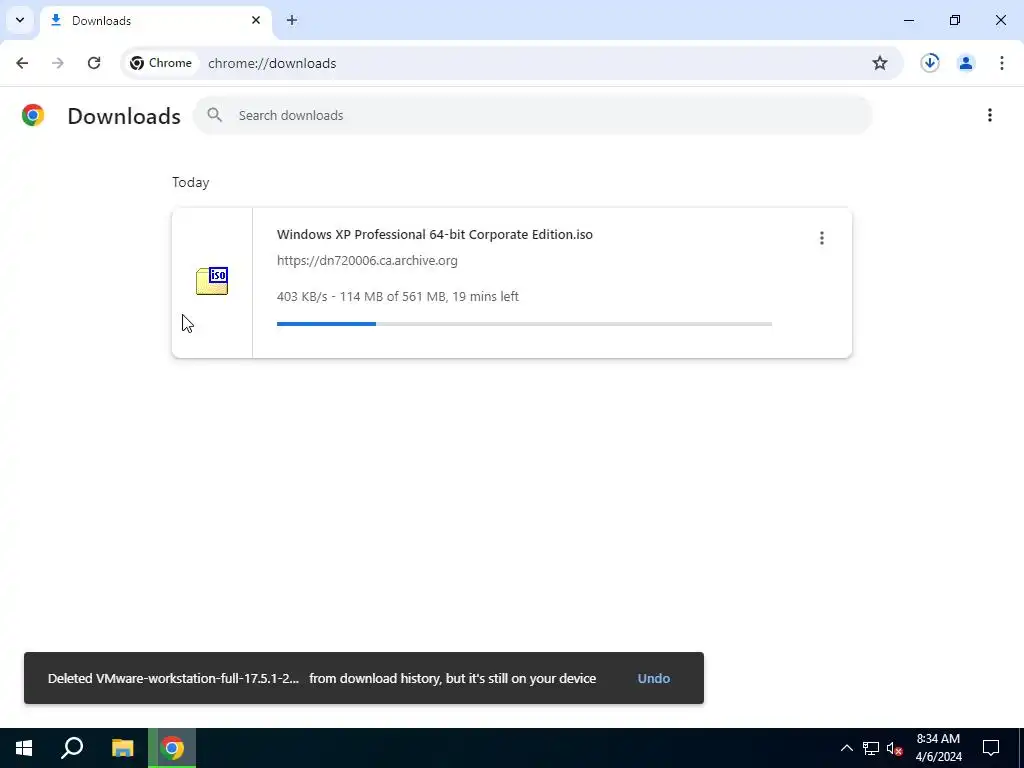Click download status text showing 403 KB/s
Screen dimensions: 1024x768
[398, 296]
